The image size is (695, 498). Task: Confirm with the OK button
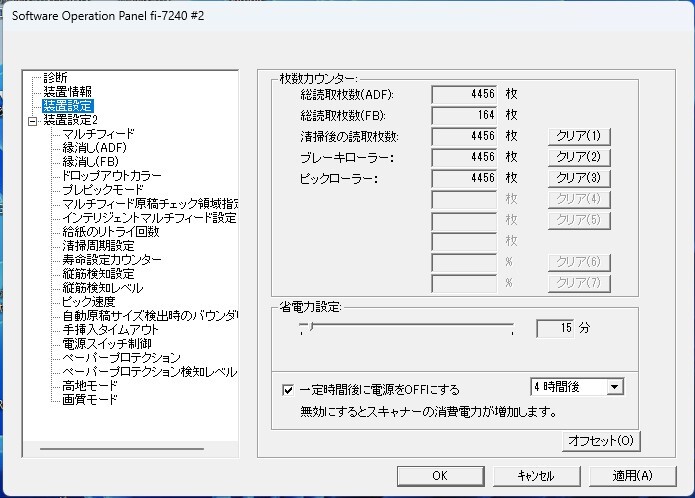(440, 476)
